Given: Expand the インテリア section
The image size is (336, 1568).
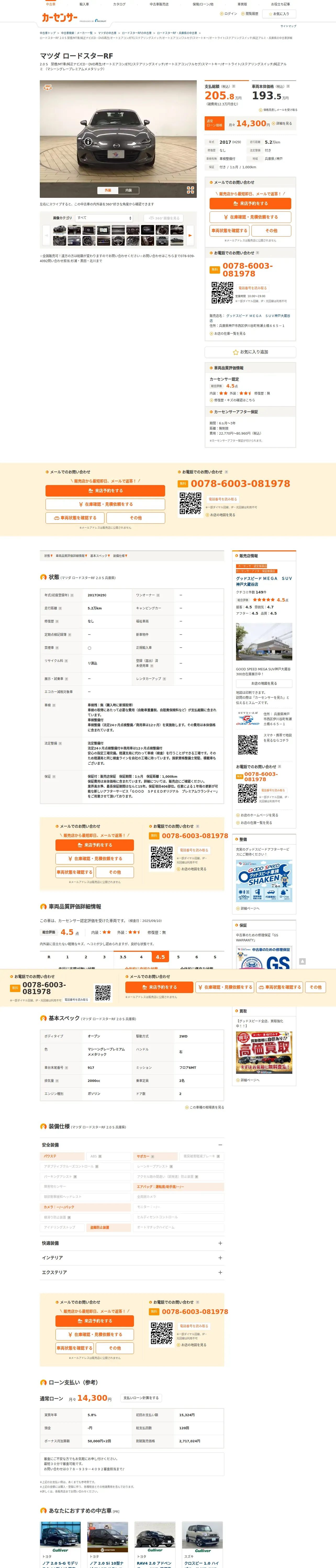Looking at the screenshot, I should [132, 1258].
